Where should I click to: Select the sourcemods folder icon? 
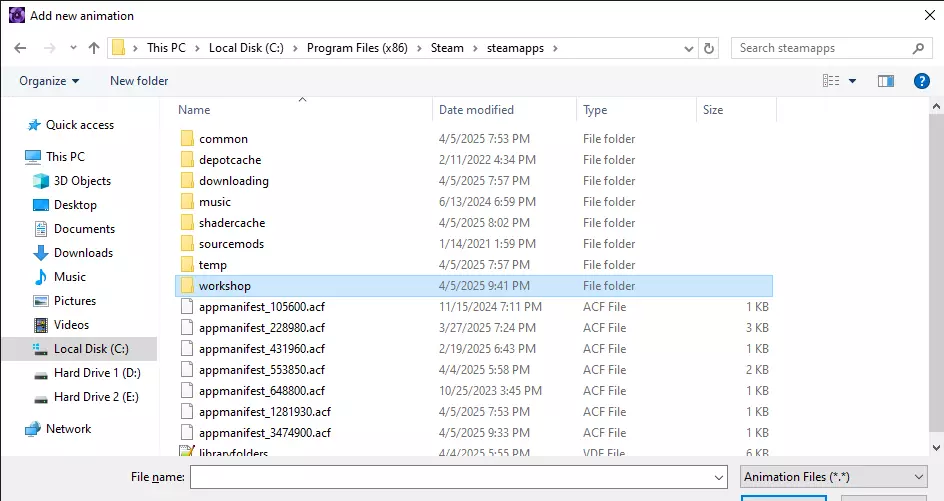coord(187,244)
